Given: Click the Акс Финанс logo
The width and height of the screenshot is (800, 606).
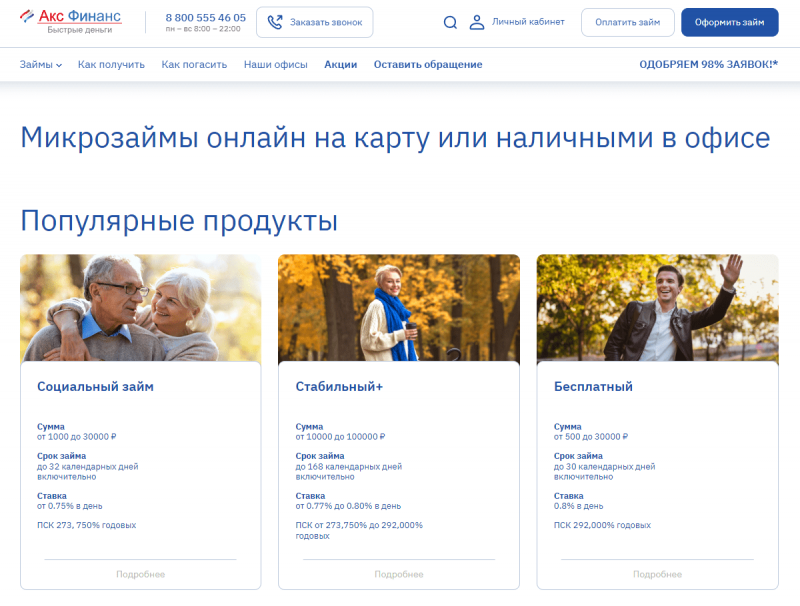Looking at the screenshot, I should 70,20.
